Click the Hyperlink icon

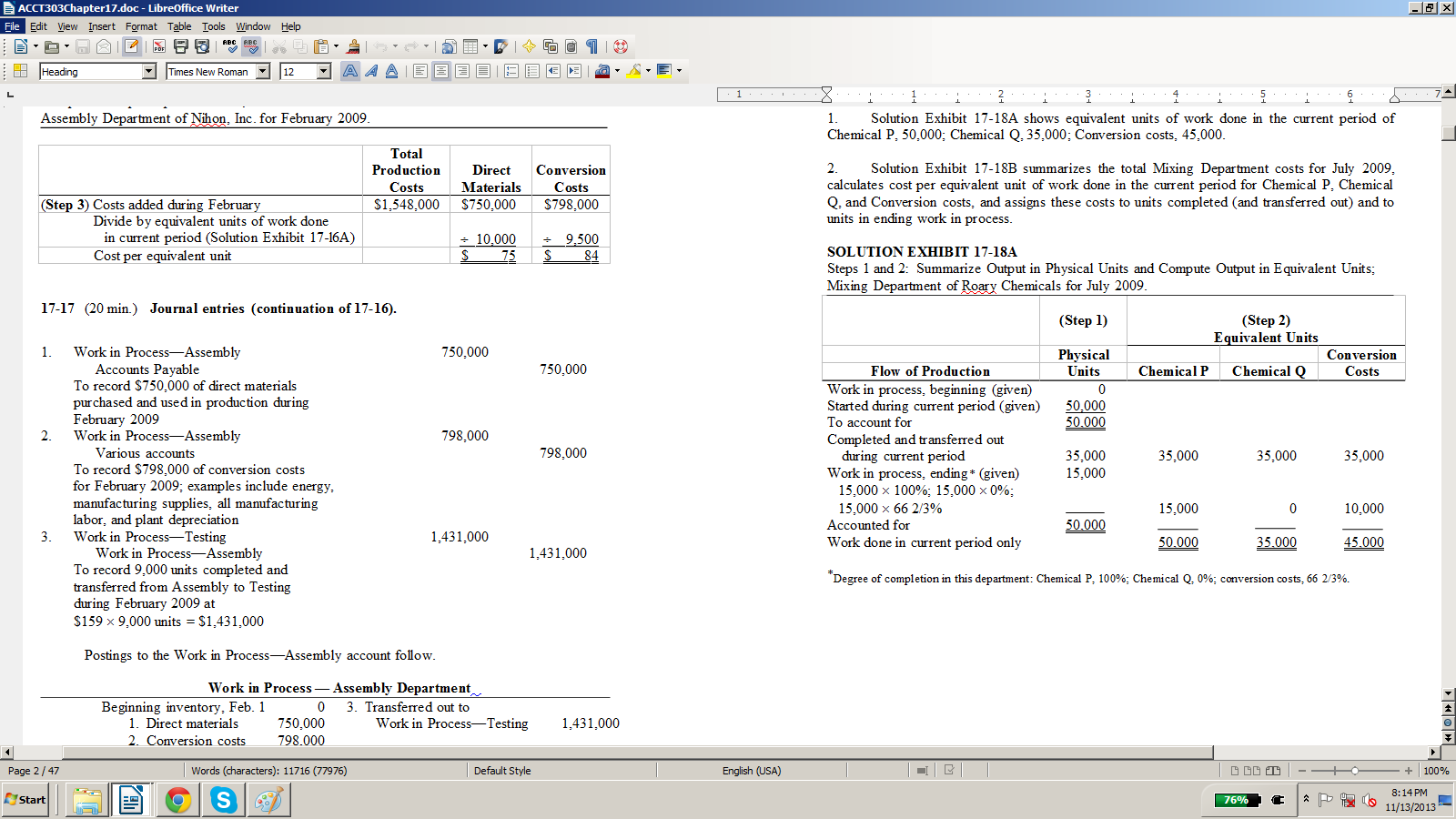tap(449, 46)
